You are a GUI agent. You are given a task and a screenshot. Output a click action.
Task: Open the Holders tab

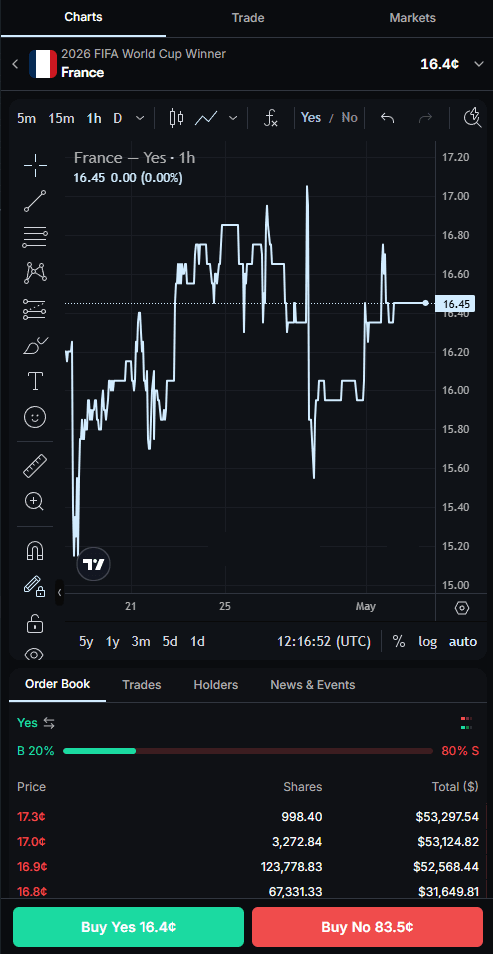point(215,684)
